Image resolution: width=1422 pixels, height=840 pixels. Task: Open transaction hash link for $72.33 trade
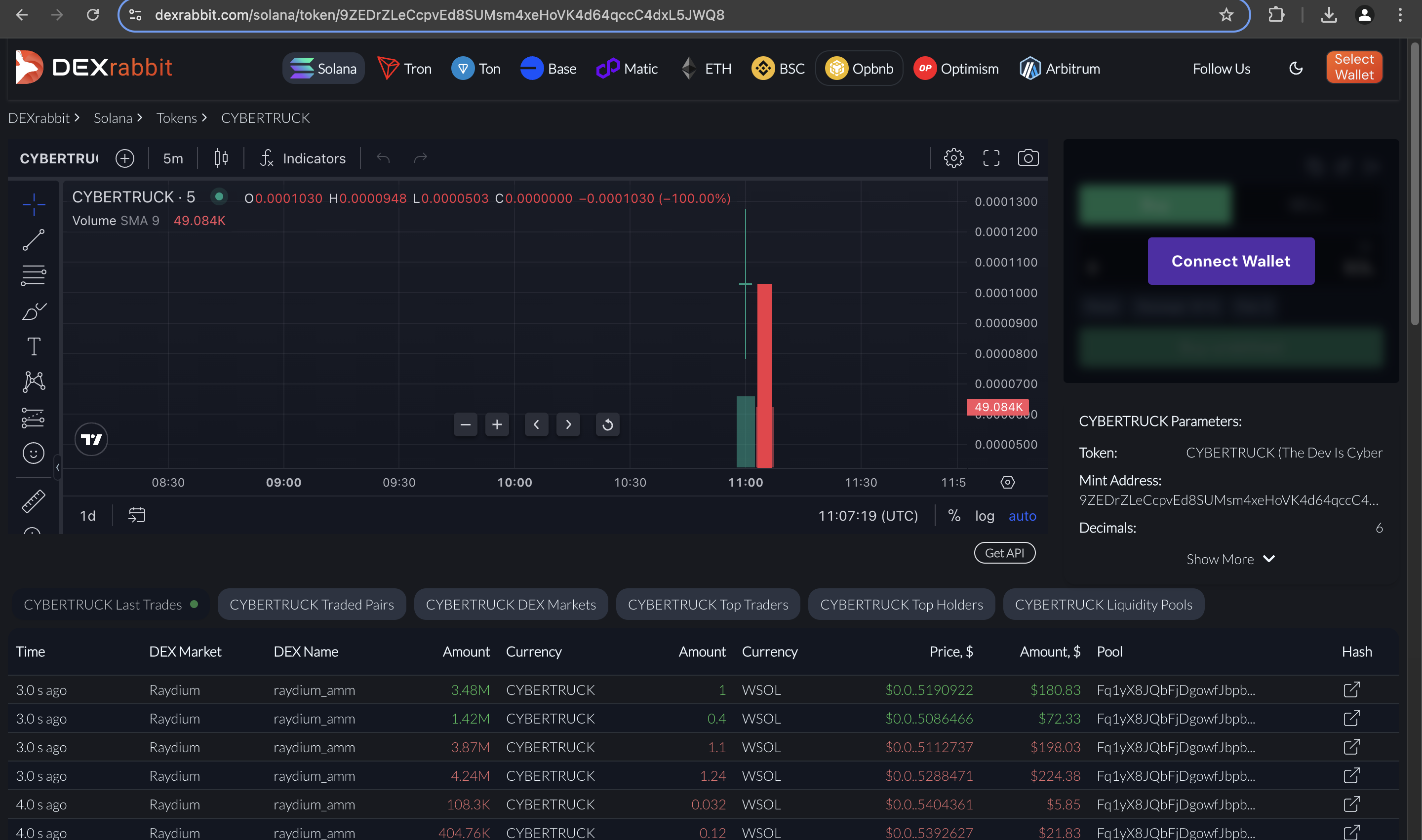(x=1351, y=718)
